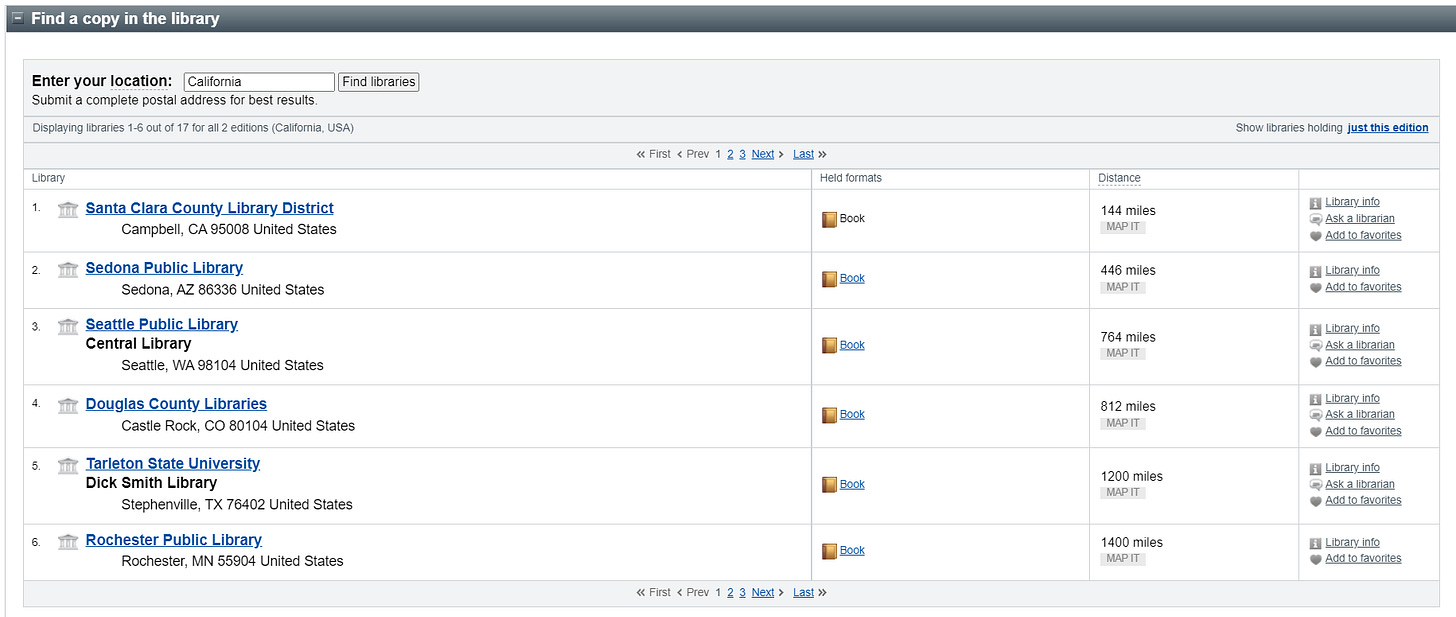The width and height of the screenshot is (1456, 617).
Task: Go to page 2 in top pagination
Action: click(730, 154)
